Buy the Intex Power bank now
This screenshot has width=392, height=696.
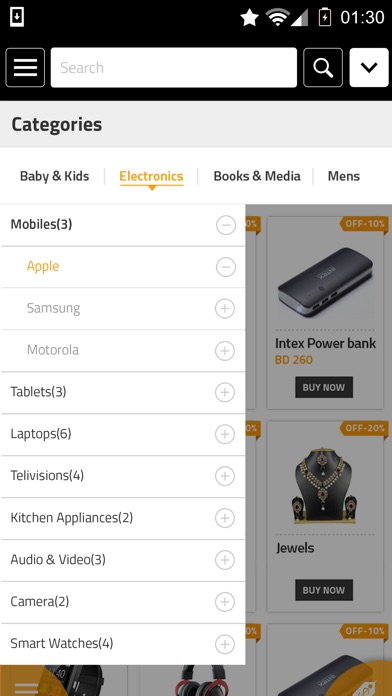click(324, 387)
